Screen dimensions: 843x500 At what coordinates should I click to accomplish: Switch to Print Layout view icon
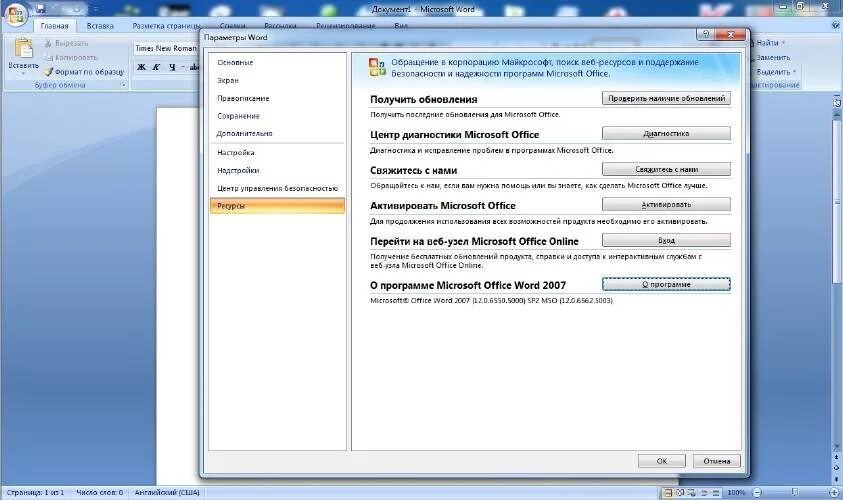coord(667,492)
